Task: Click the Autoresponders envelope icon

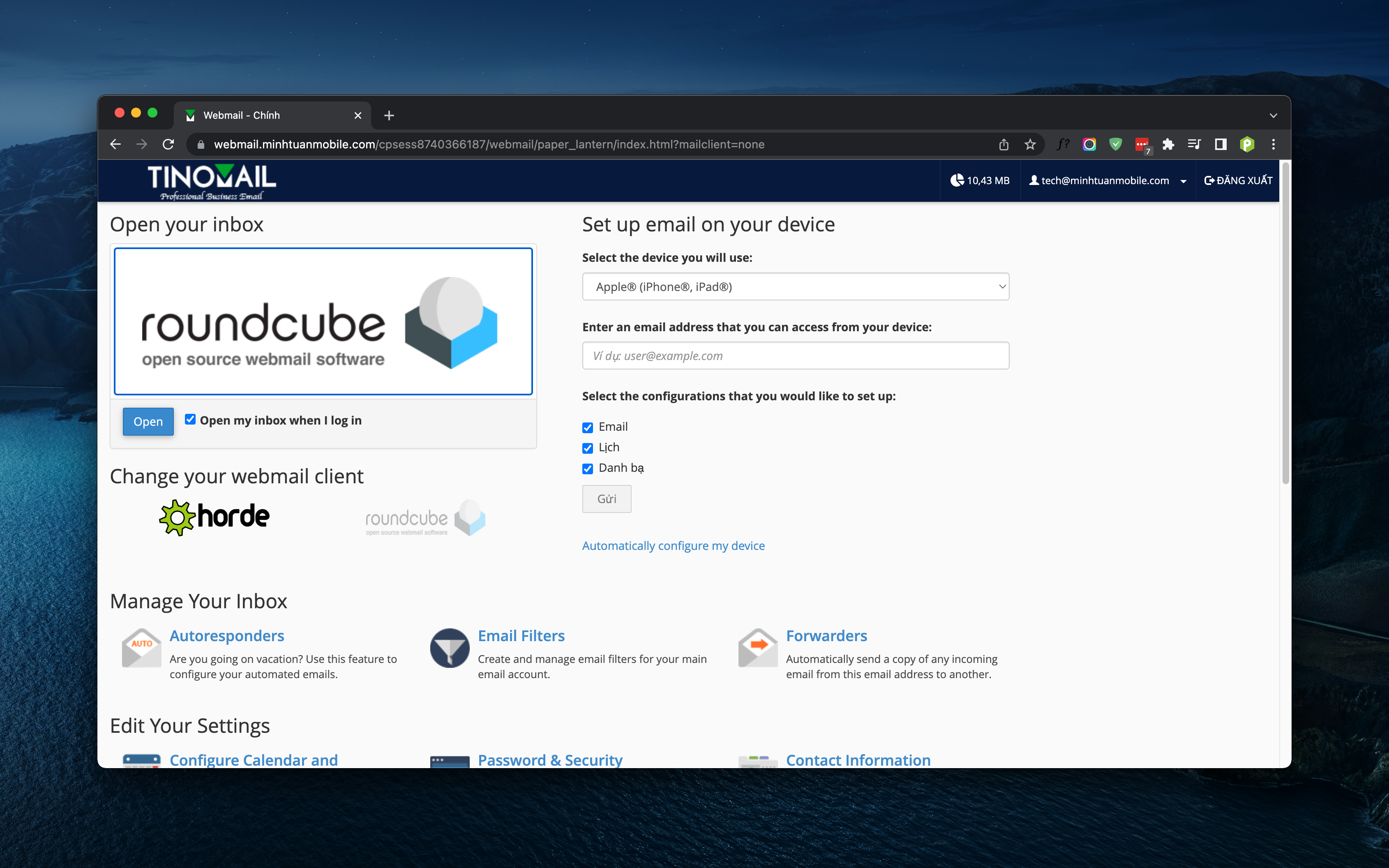Action: point(141,648)
